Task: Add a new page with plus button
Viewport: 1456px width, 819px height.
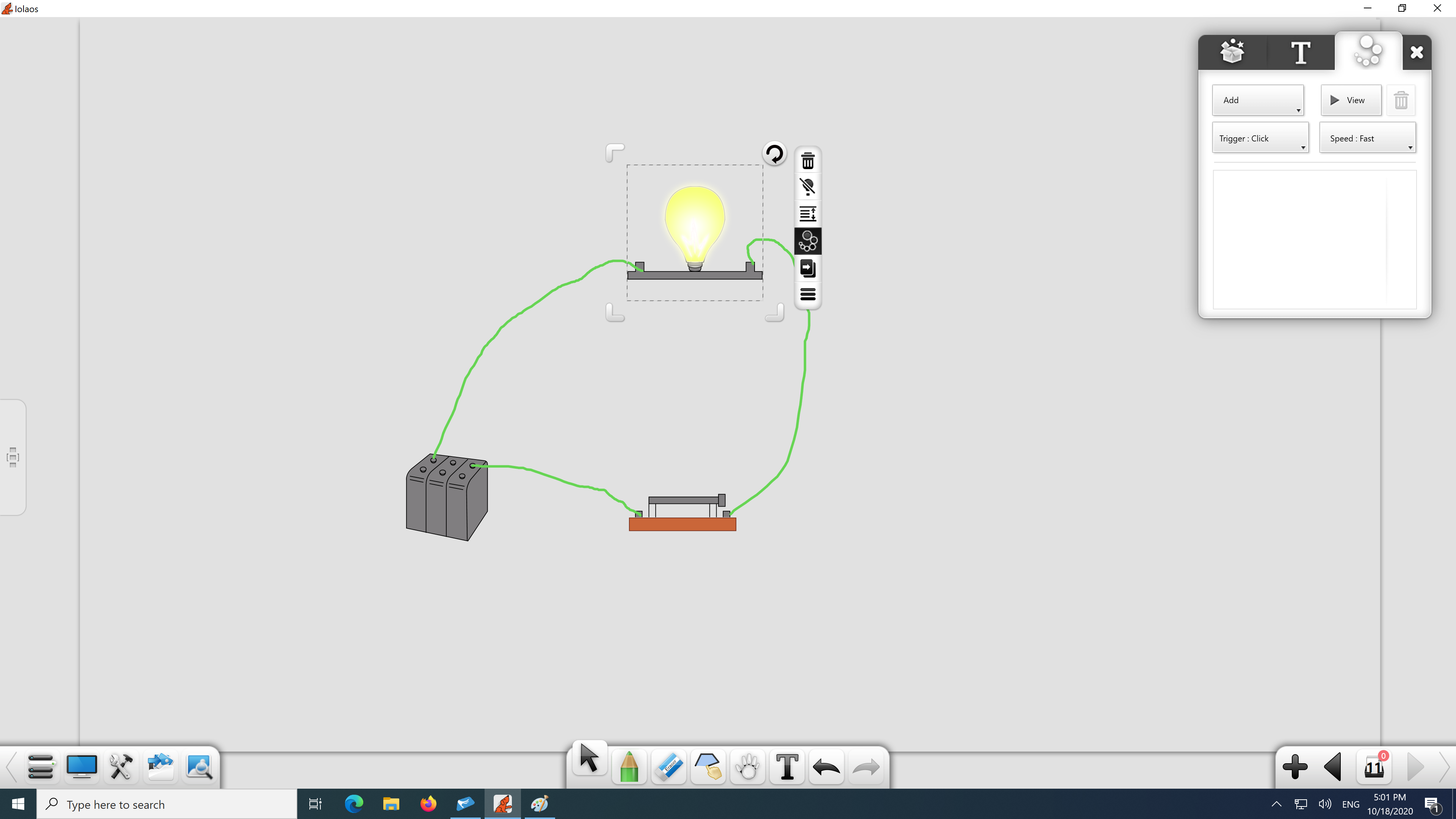Action: coord(1294,767)
